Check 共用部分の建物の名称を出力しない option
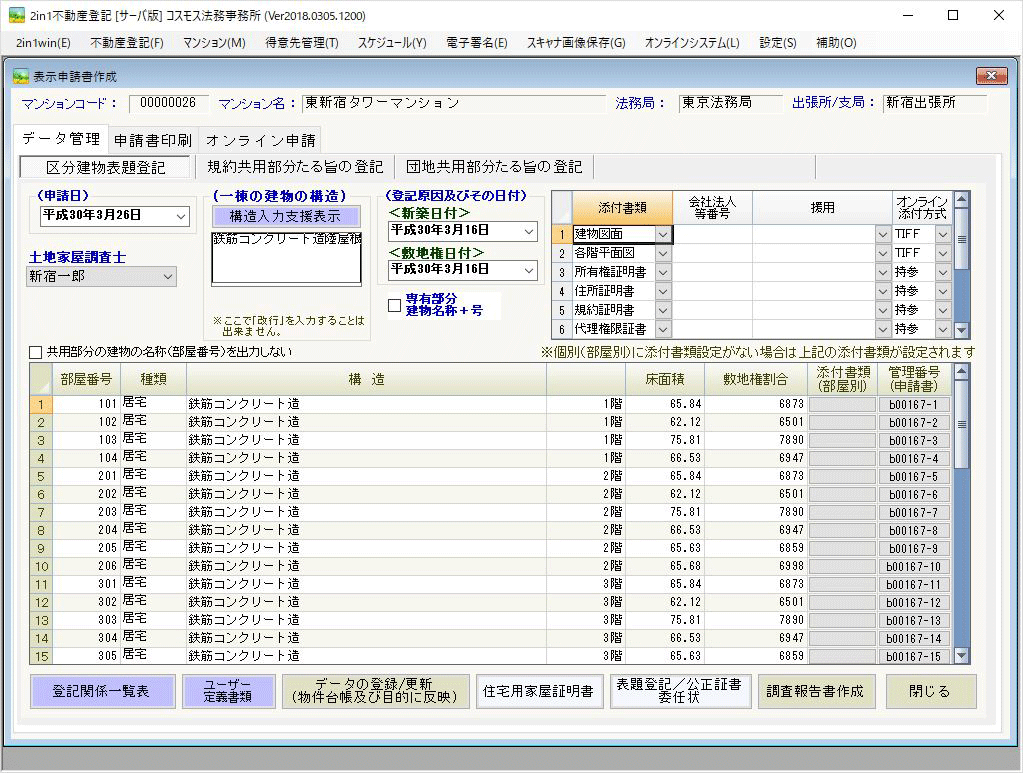The image size is (1023, 773). (36, 352)
